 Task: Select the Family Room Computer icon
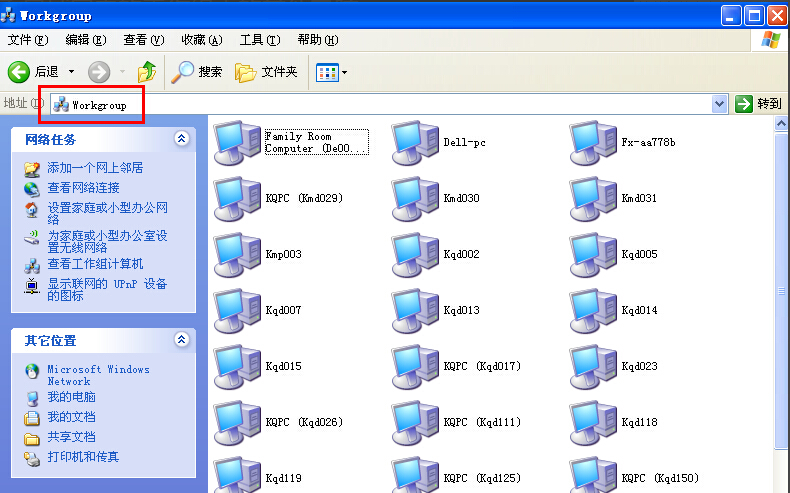(x=238, y=142)
